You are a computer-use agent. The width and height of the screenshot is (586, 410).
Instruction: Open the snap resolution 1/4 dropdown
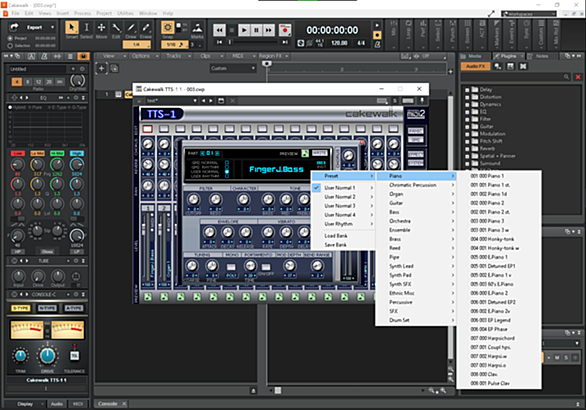(137, 44)
